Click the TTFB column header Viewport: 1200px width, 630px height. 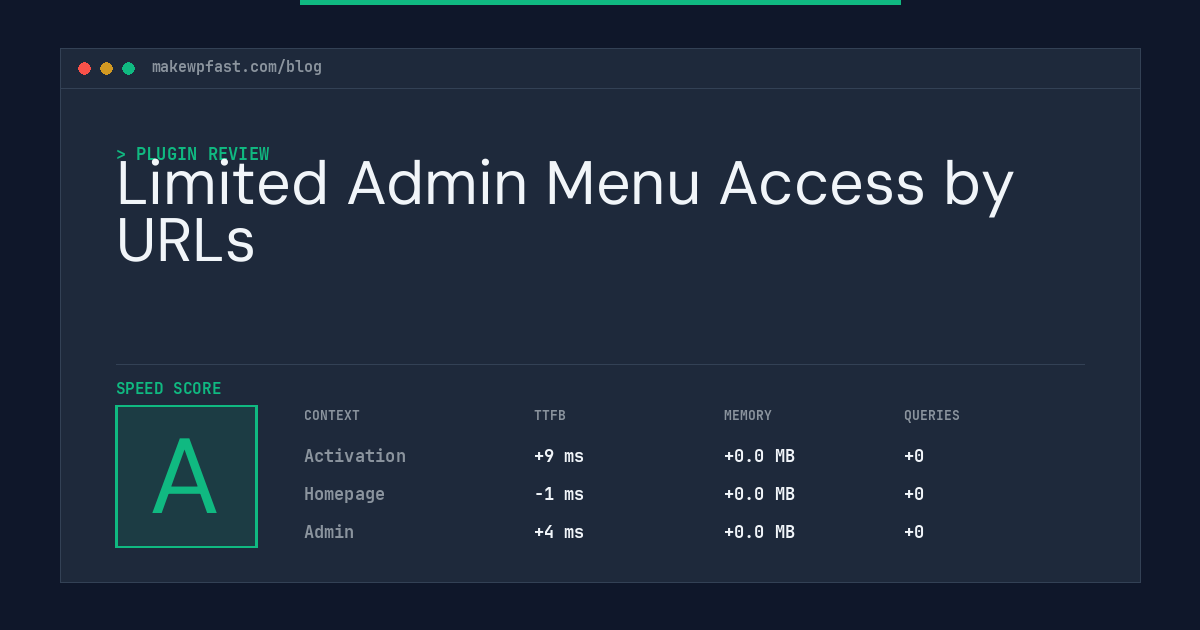coord(550,416)
